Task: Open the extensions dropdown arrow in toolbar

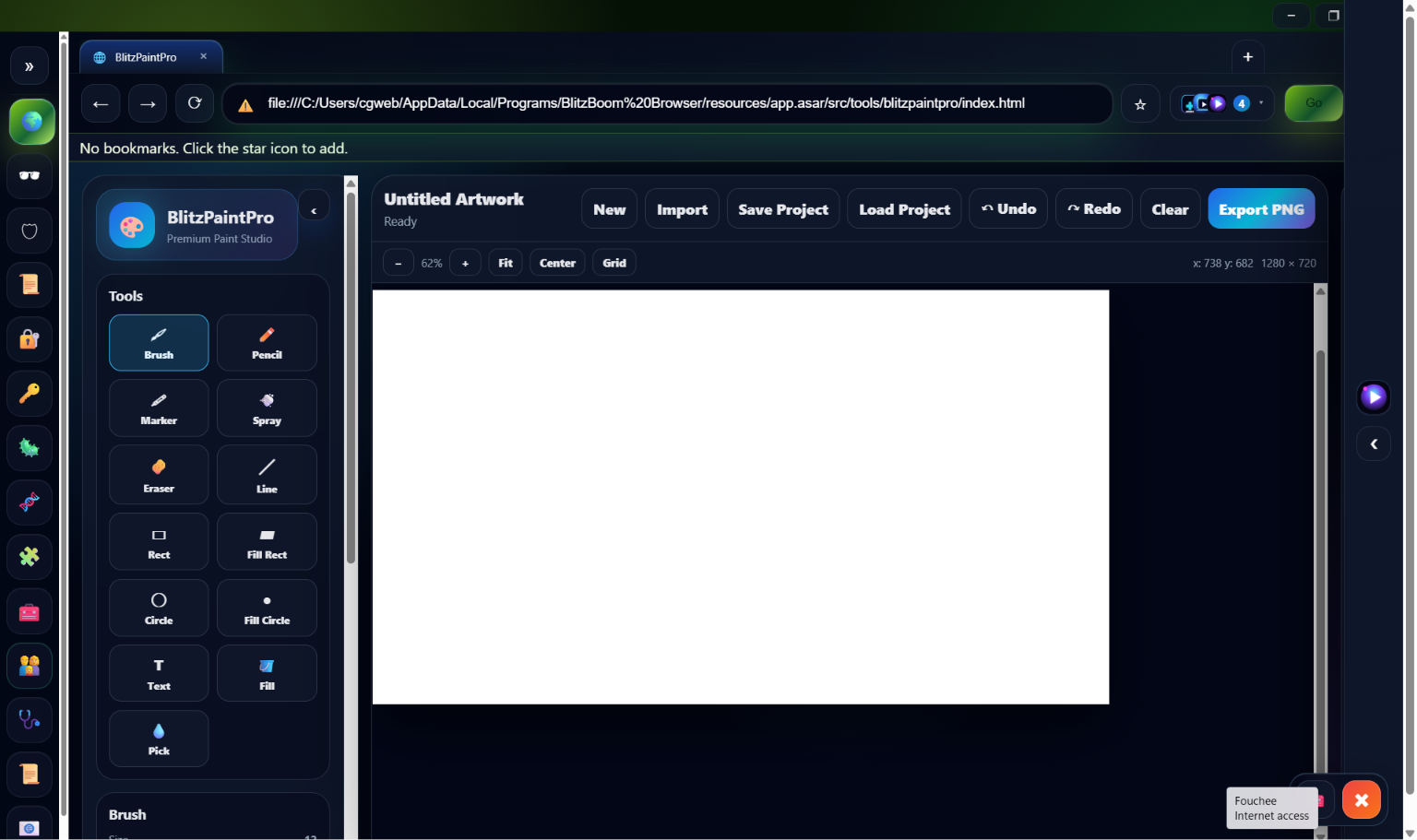Action: click(1261, 102)
